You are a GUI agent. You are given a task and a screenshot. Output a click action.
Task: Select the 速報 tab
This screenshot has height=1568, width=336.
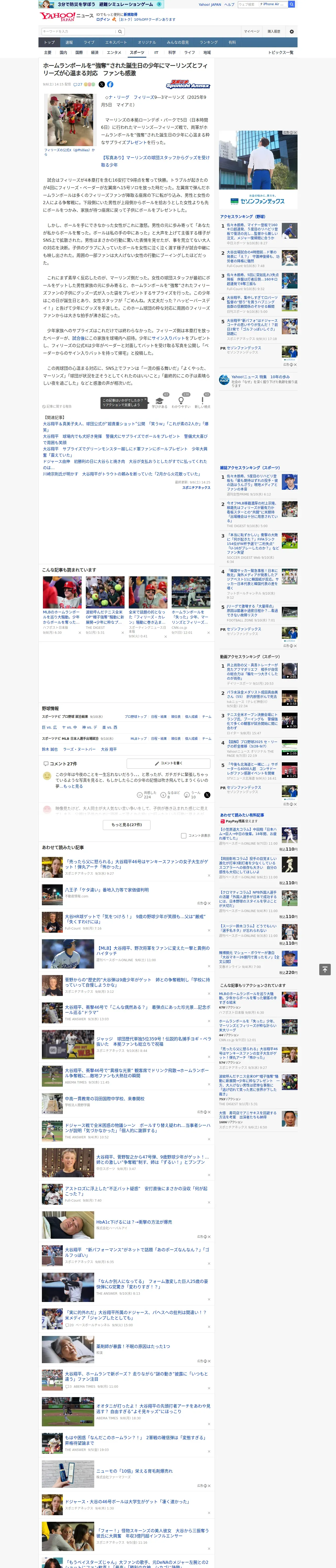(69, 42)
